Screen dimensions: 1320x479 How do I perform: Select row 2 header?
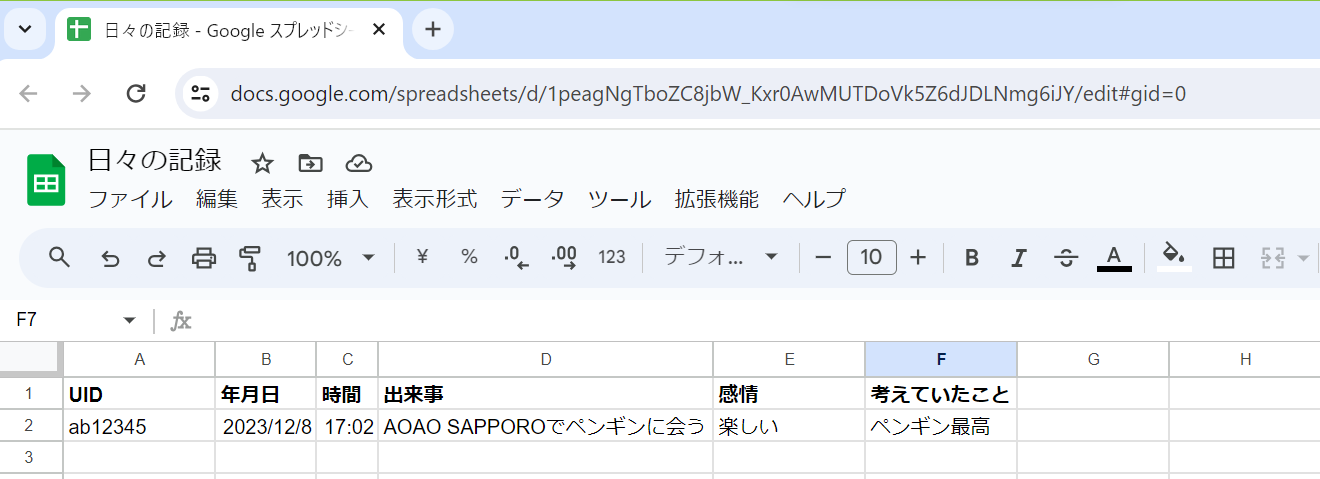click(x=31, y=426)
